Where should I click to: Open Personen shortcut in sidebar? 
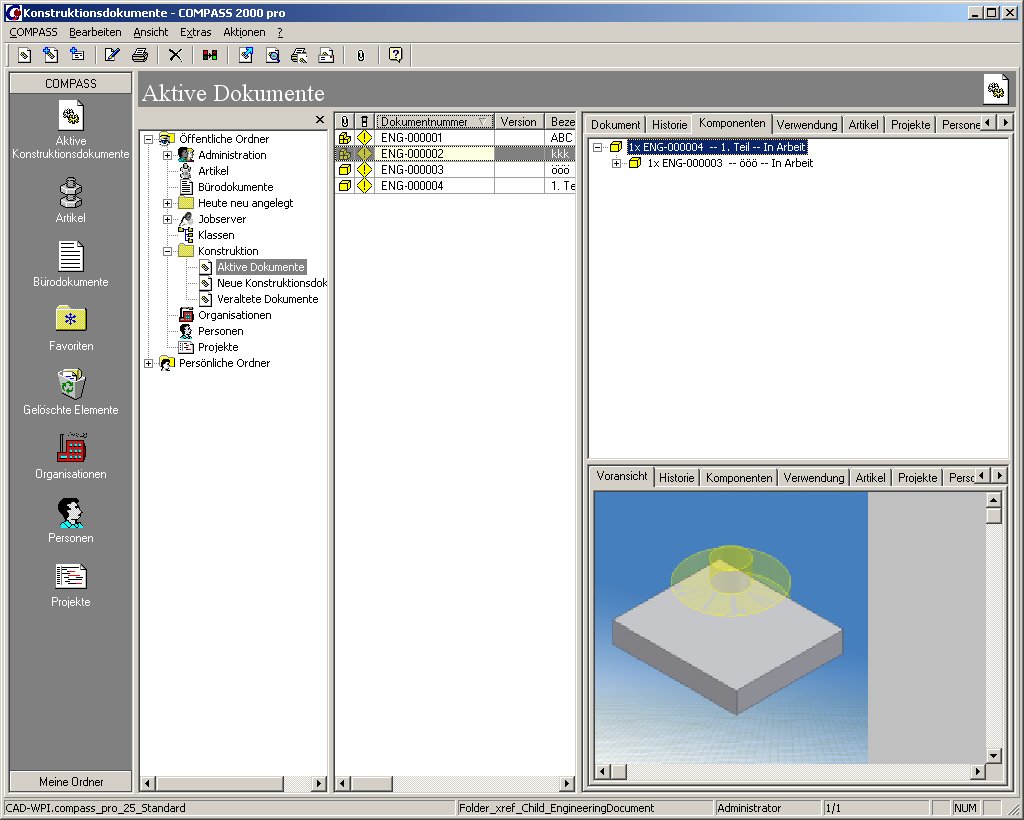coord(71,520)
